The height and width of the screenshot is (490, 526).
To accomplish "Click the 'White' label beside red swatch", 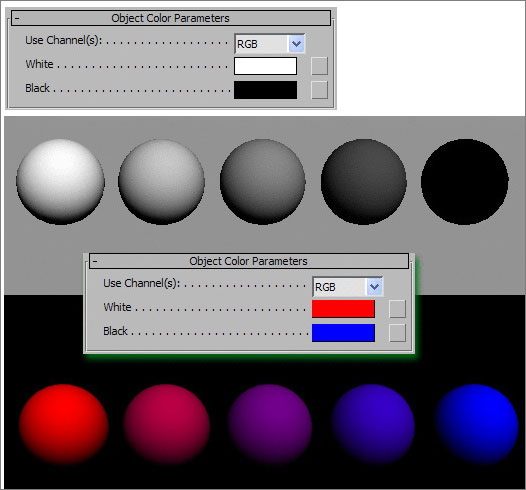I will coord(117,307).
